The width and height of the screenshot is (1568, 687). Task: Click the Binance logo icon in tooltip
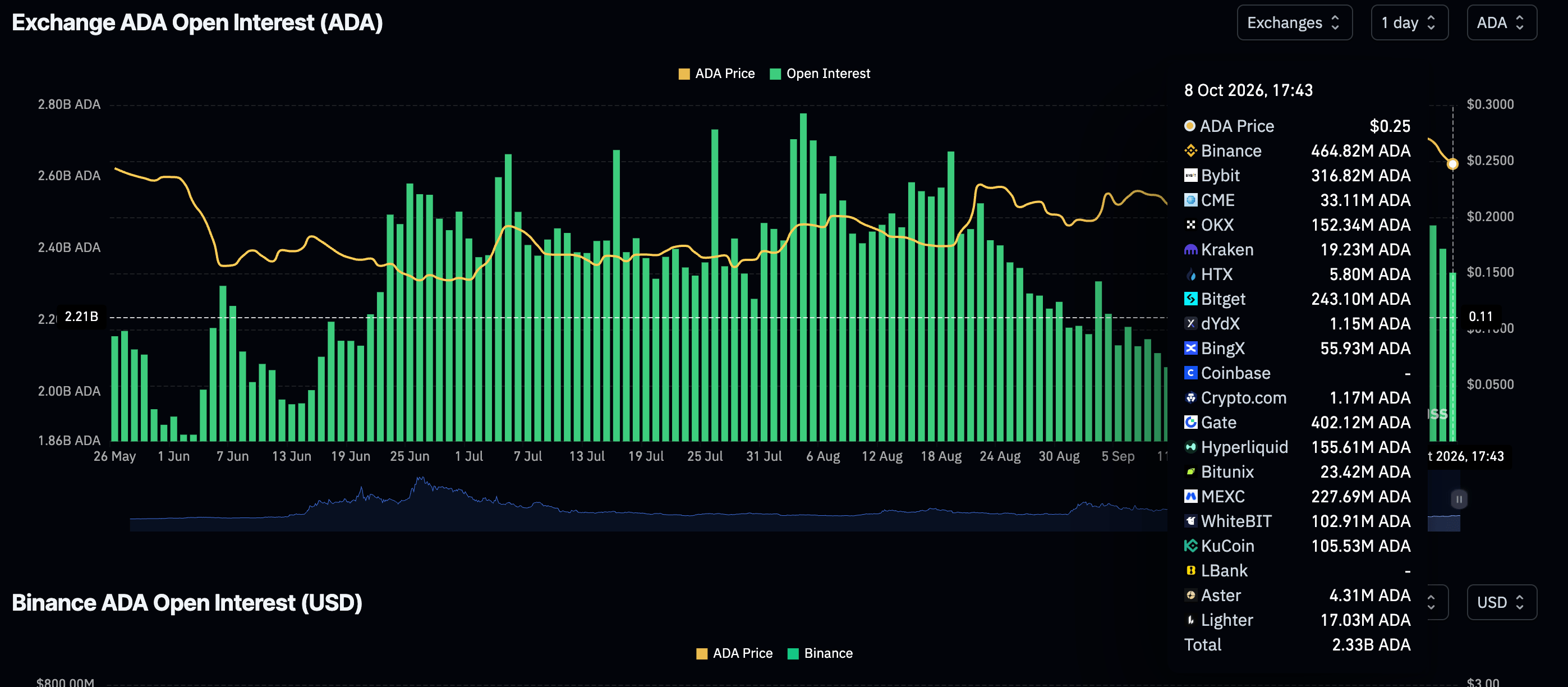[1190, 150]
